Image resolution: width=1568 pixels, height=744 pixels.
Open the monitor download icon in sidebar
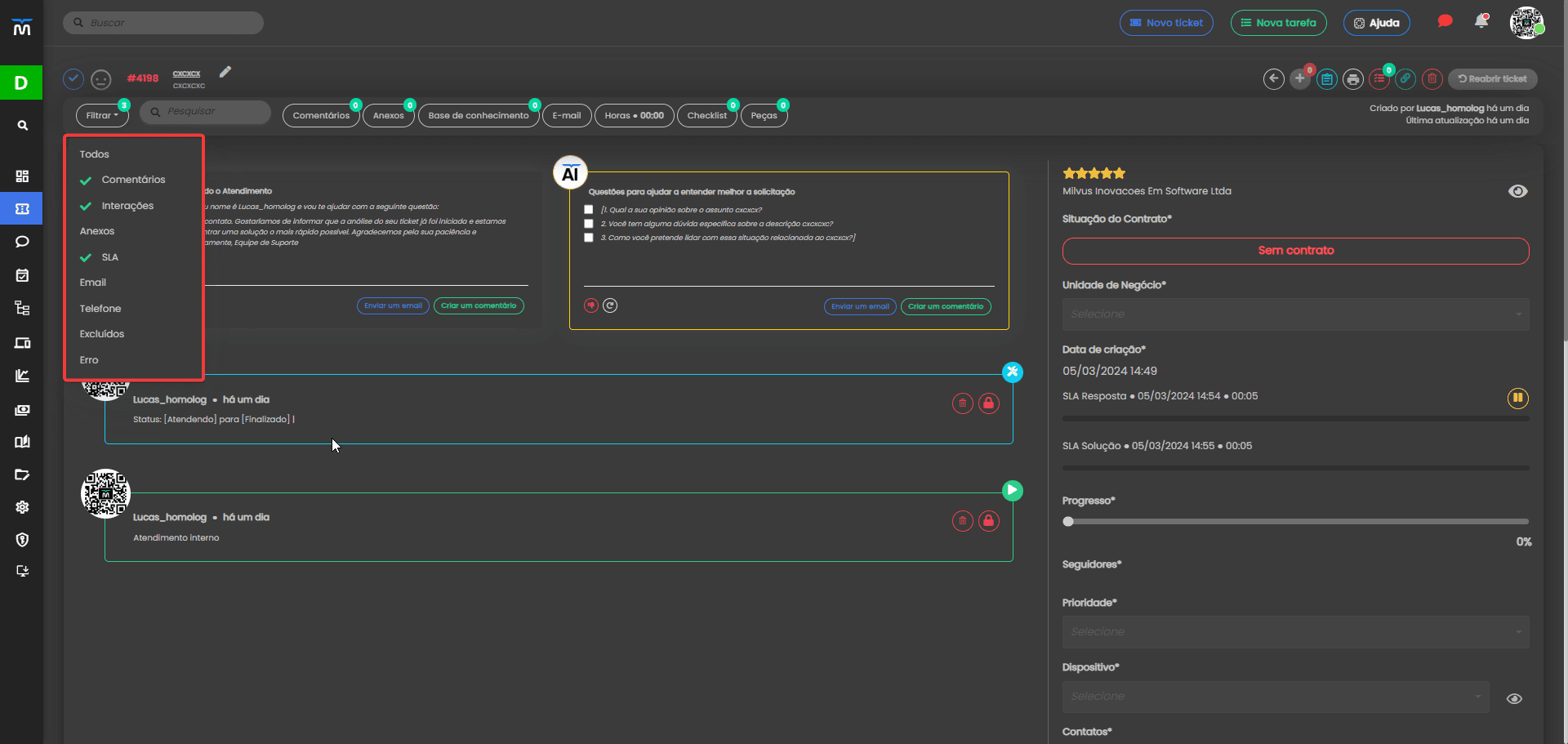[22, 571]
